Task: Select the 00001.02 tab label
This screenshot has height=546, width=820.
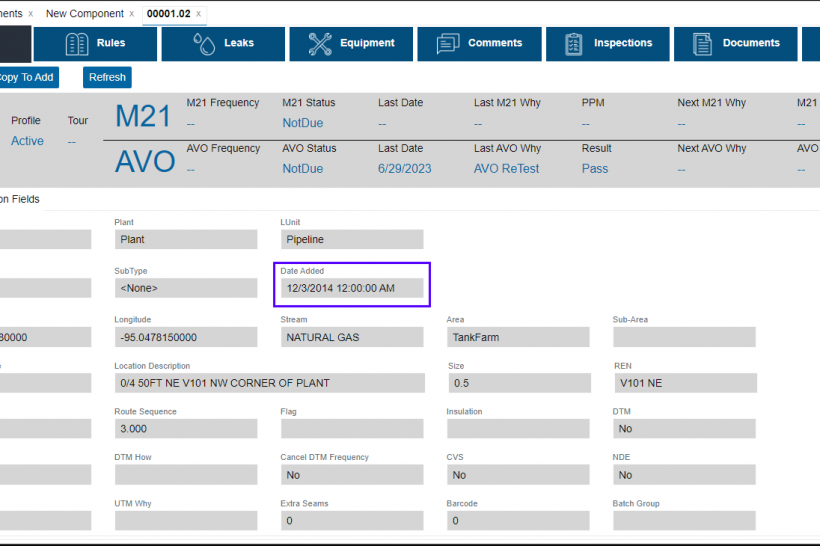Action: pos(168,14)
